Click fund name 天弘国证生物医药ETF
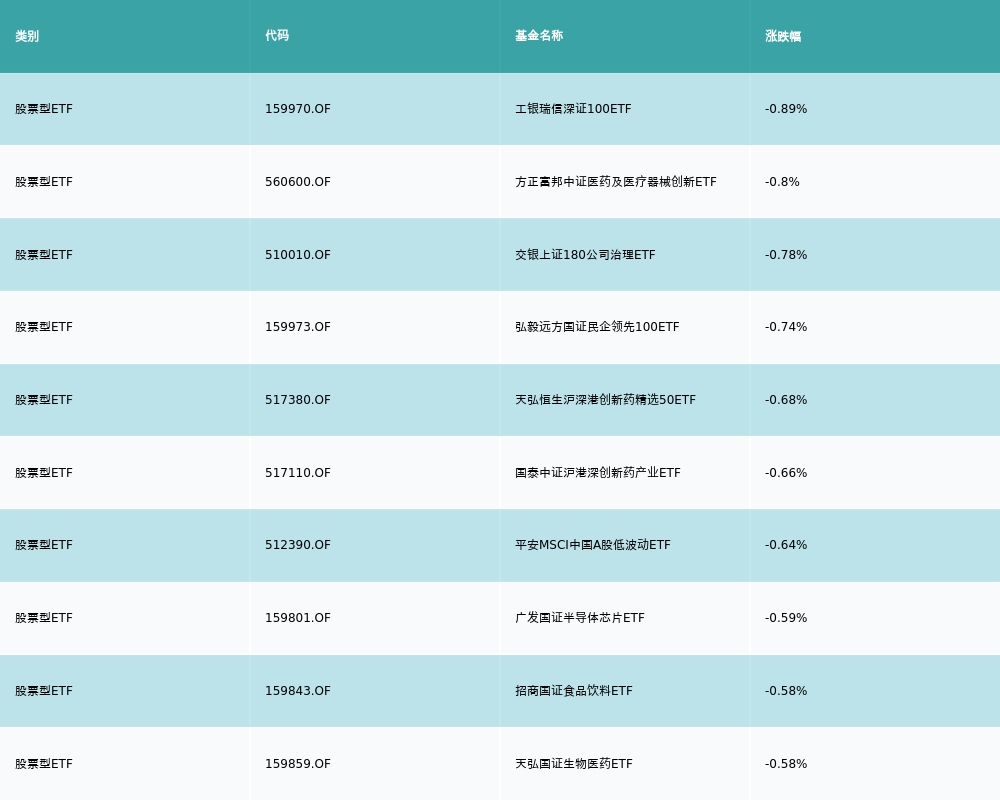The height and width of the screenshot is (800, 1000). coord(574,764)
